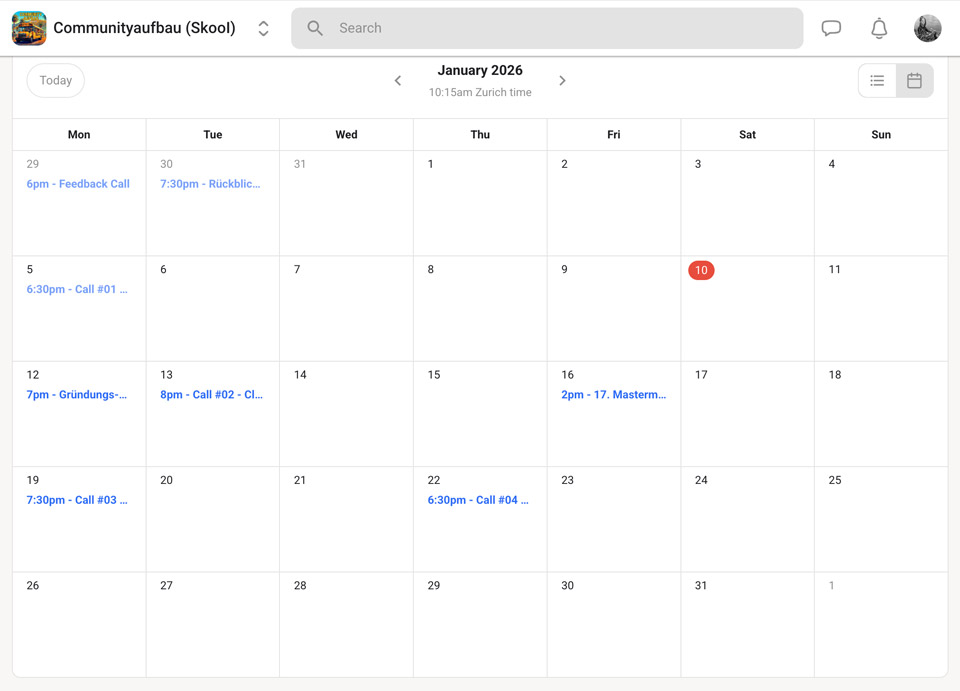This screenshot has width=960, height=691.
Task: Expand the community switcher chevrons
Action: [x=263, y=28]
